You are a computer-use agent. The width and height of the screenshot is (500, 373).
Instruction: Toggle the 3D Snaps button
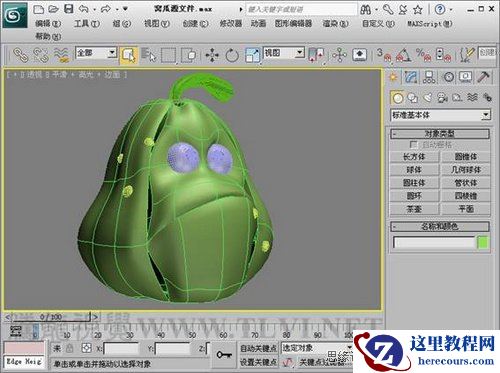point(383,55)
